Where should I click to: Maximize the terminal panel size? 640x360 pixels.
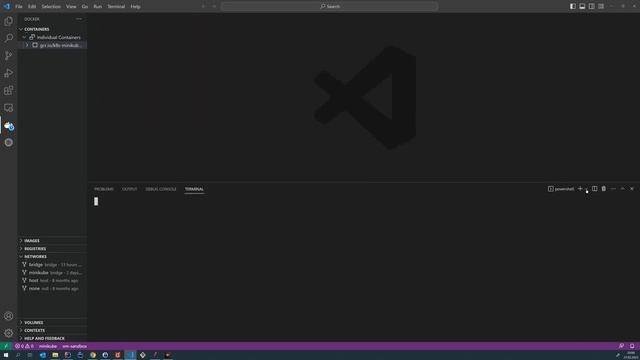(x=622, y=189)
